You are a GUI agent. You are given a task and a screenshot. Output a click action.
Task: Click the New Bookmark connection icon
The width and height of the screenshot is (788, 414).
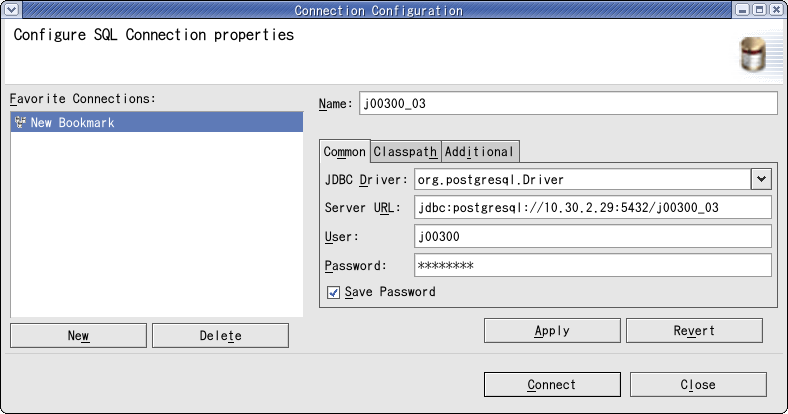pyautogui.click(x=20, y=122)
